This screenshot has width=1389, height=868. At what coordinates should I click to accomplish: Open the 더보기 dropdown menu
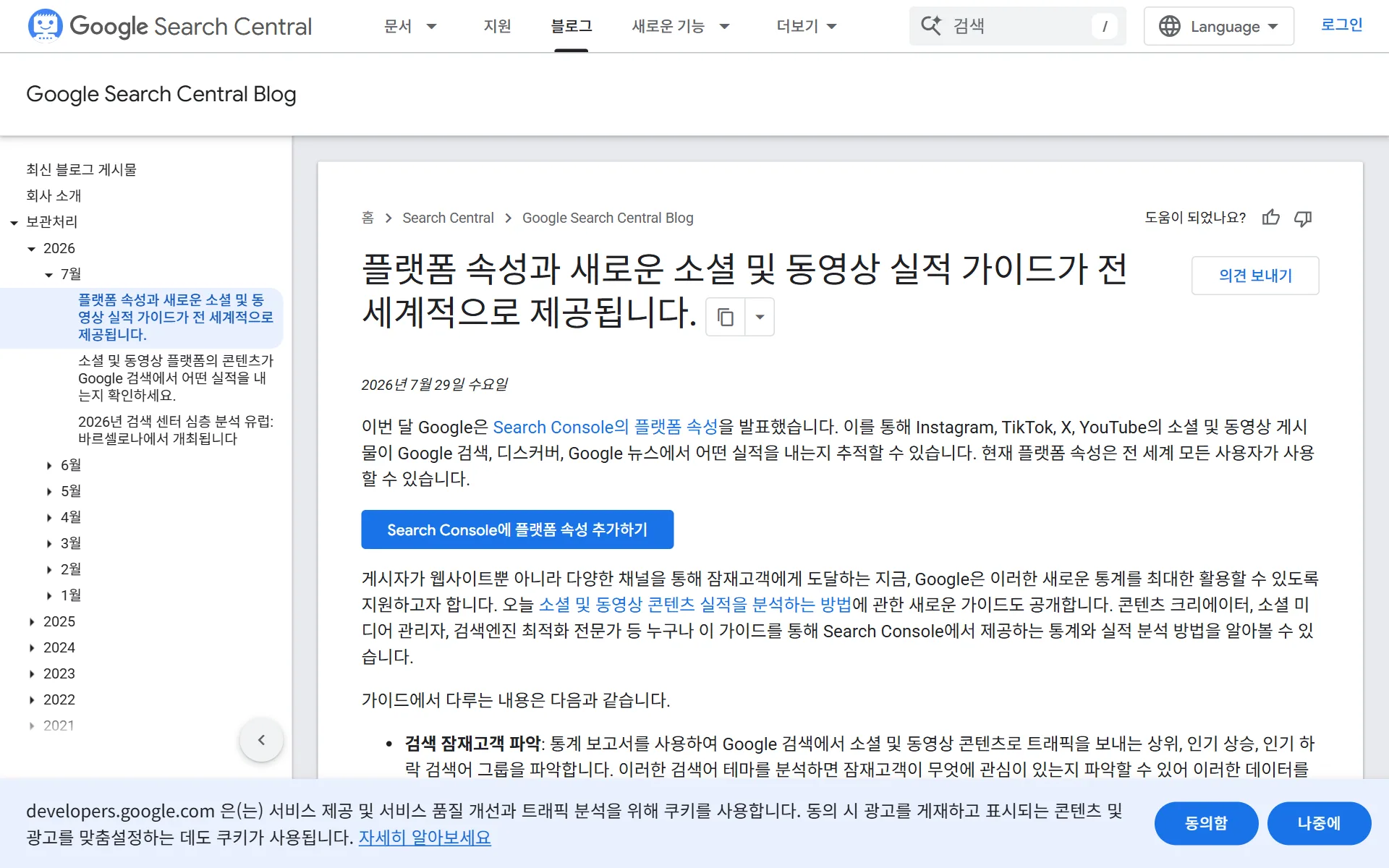coord(807,26)
